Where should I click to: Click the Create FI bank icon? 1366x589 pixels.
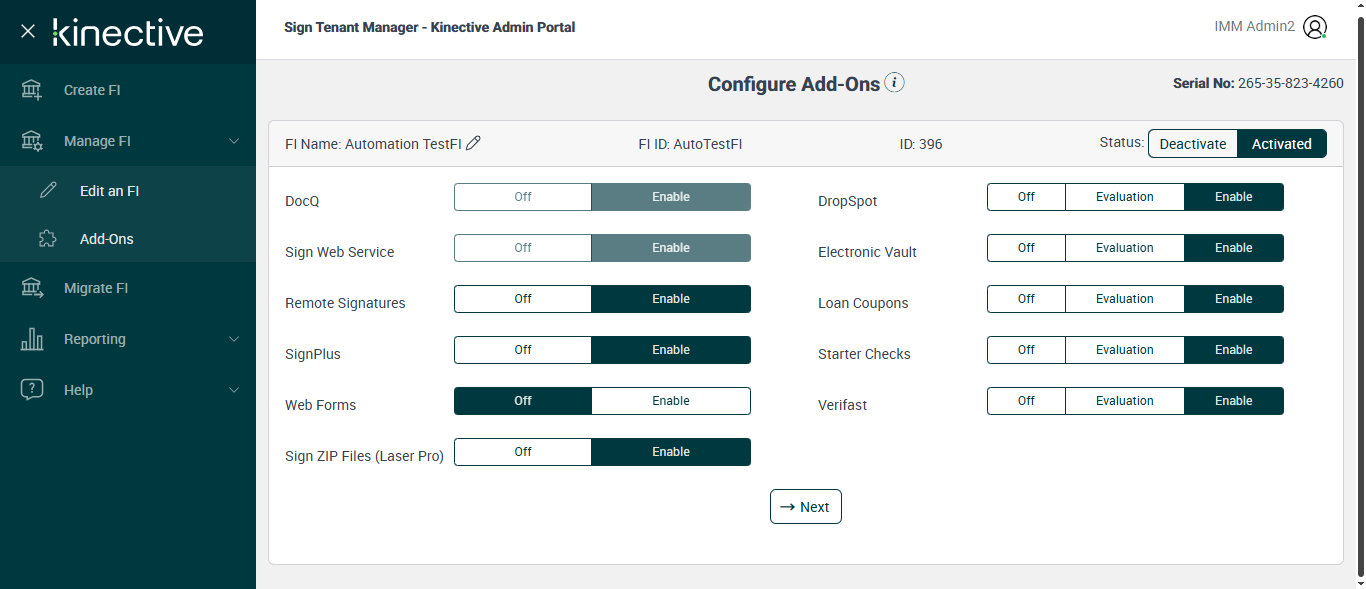point(32,90)
